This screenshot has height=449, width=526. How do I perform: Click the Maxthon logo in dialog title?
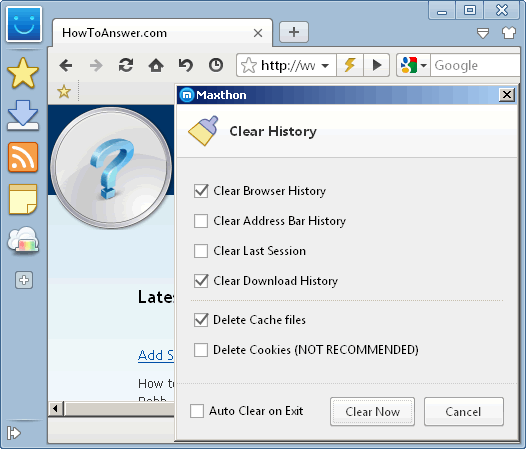click(x=187, y=95)
